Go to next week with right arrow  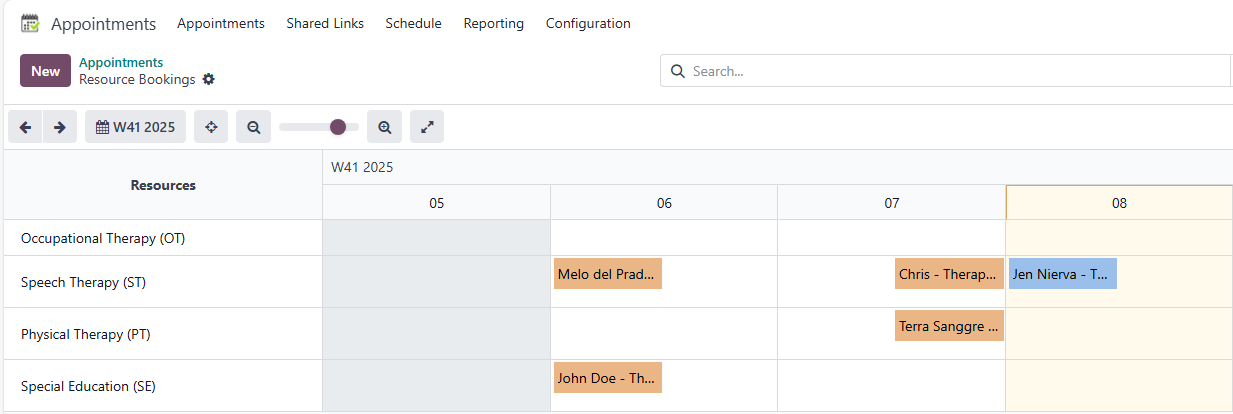60,127
